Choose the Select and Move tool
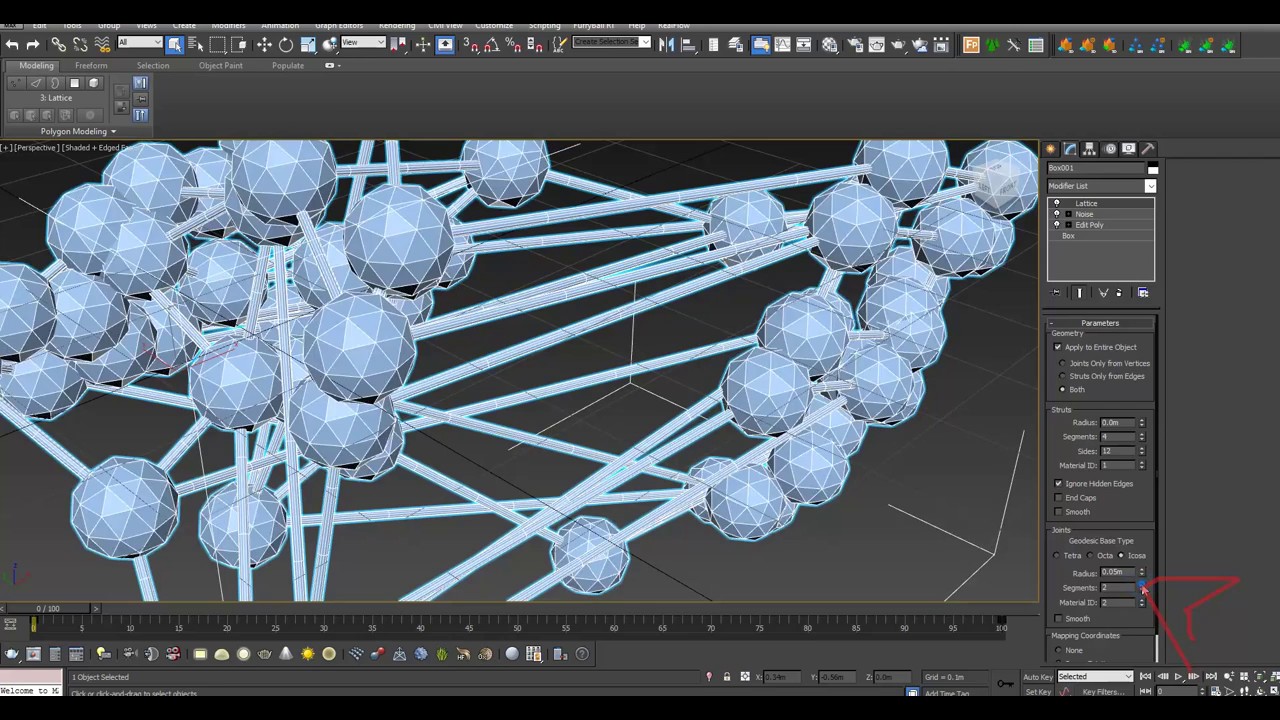 (x=264, y=45)
